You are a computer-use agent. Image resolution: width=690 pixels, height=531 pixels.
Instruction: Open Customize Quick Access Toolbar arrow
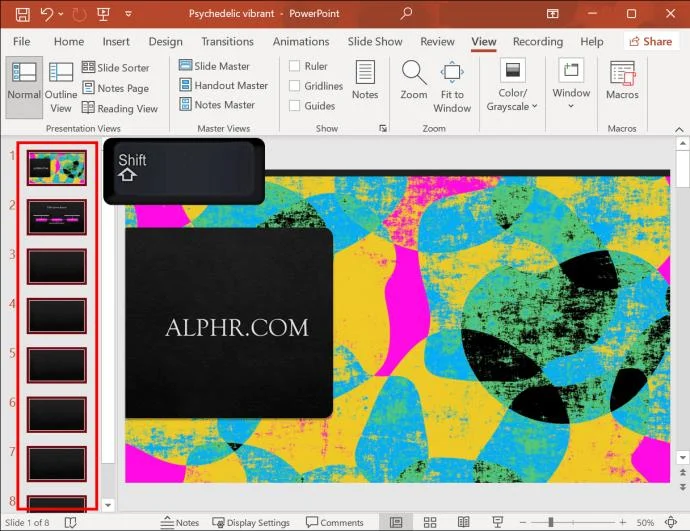pyautogui.click(x=128, y=14)
